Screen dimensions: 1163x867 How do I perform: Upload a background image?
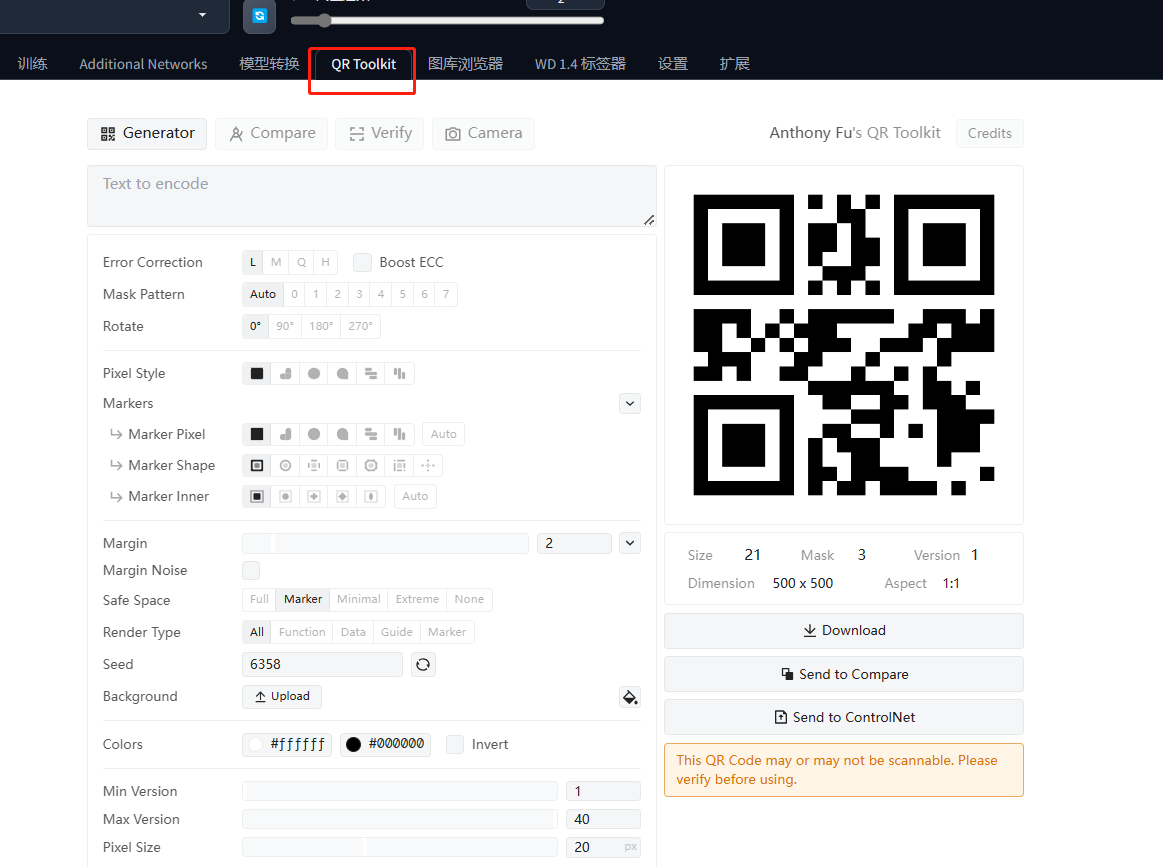[282, 696]
